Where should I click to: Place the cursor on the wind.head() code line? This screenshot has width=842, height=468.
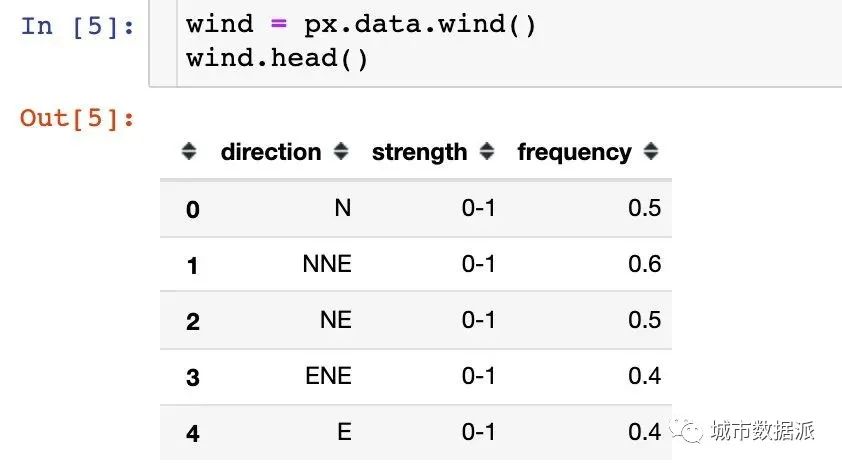click(x=277, y=58)
